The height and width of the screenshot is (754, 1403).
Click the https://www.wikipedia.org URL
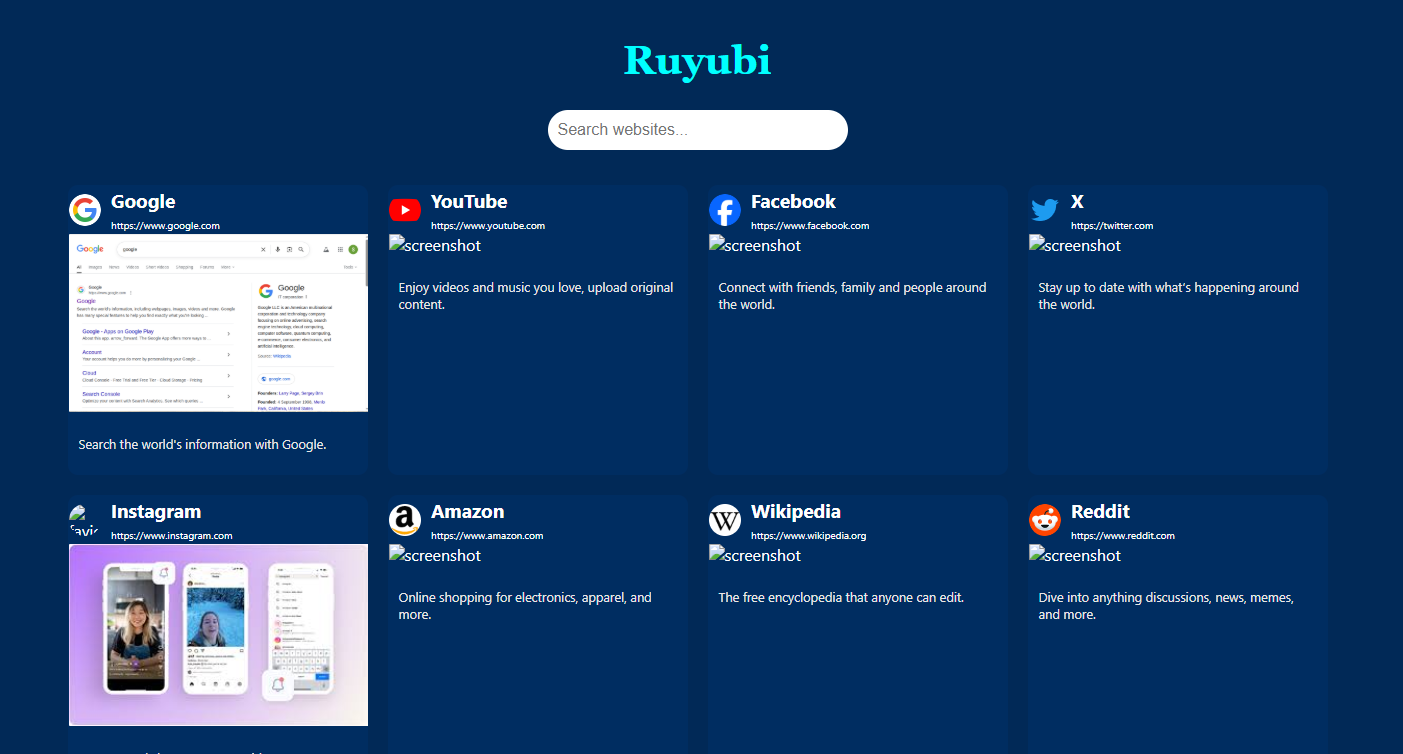point(809,536)
